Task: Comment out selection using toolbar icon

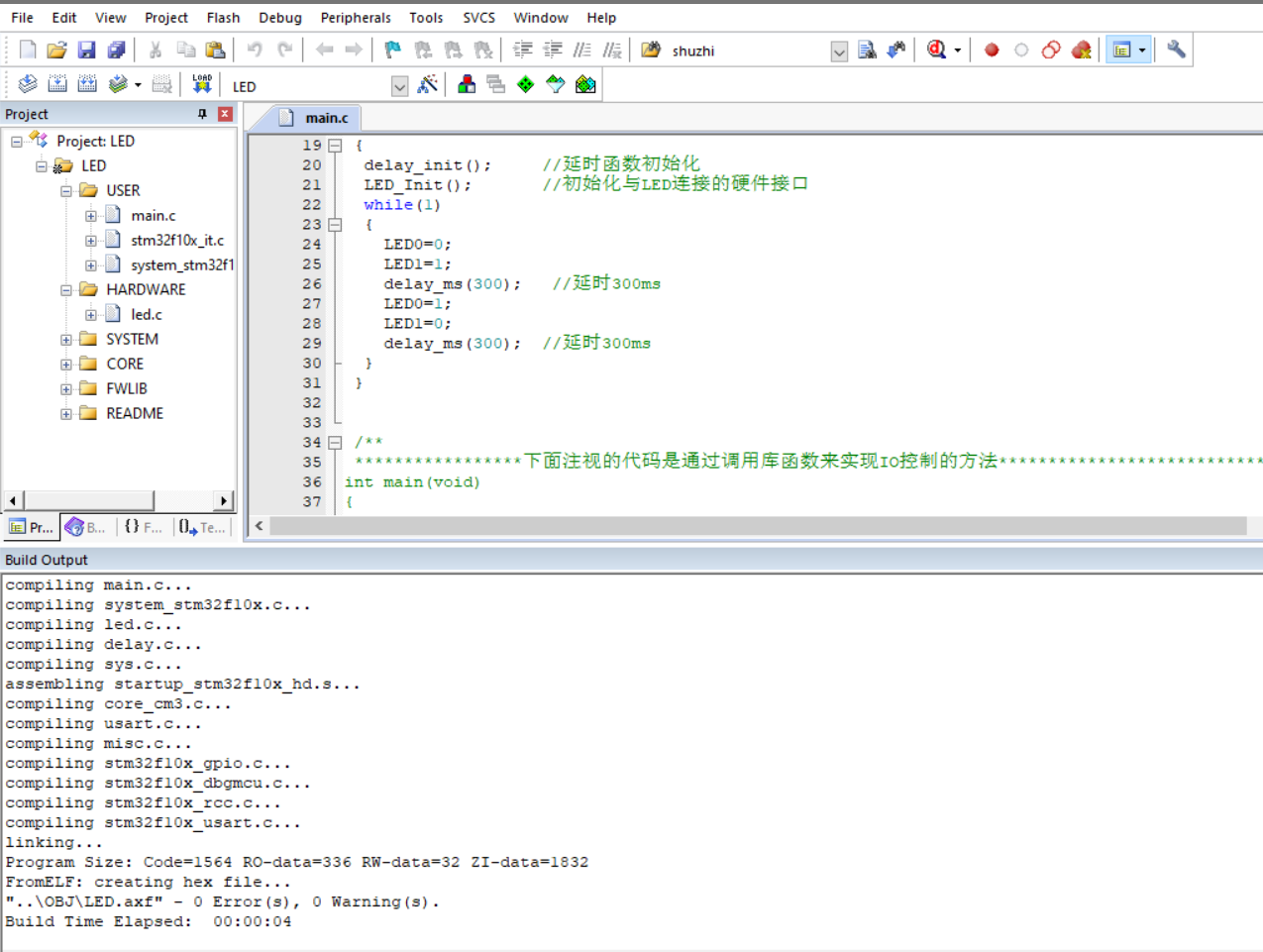Action: [x=582, y=50]
